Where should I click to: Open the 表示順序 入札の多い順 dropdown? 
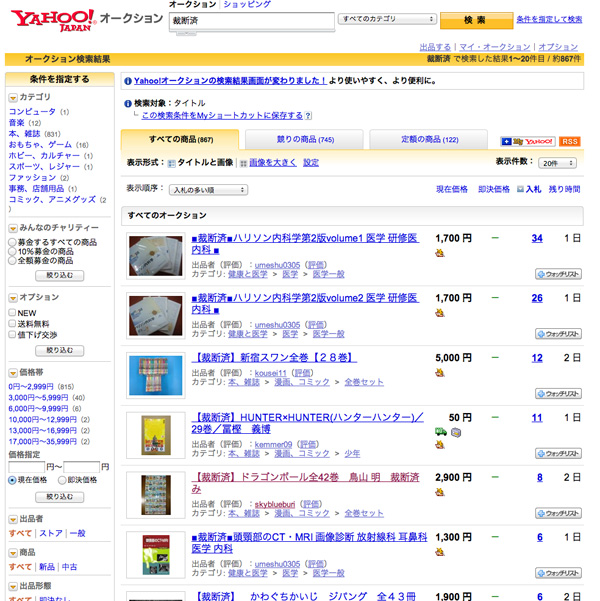click(208, 190)
